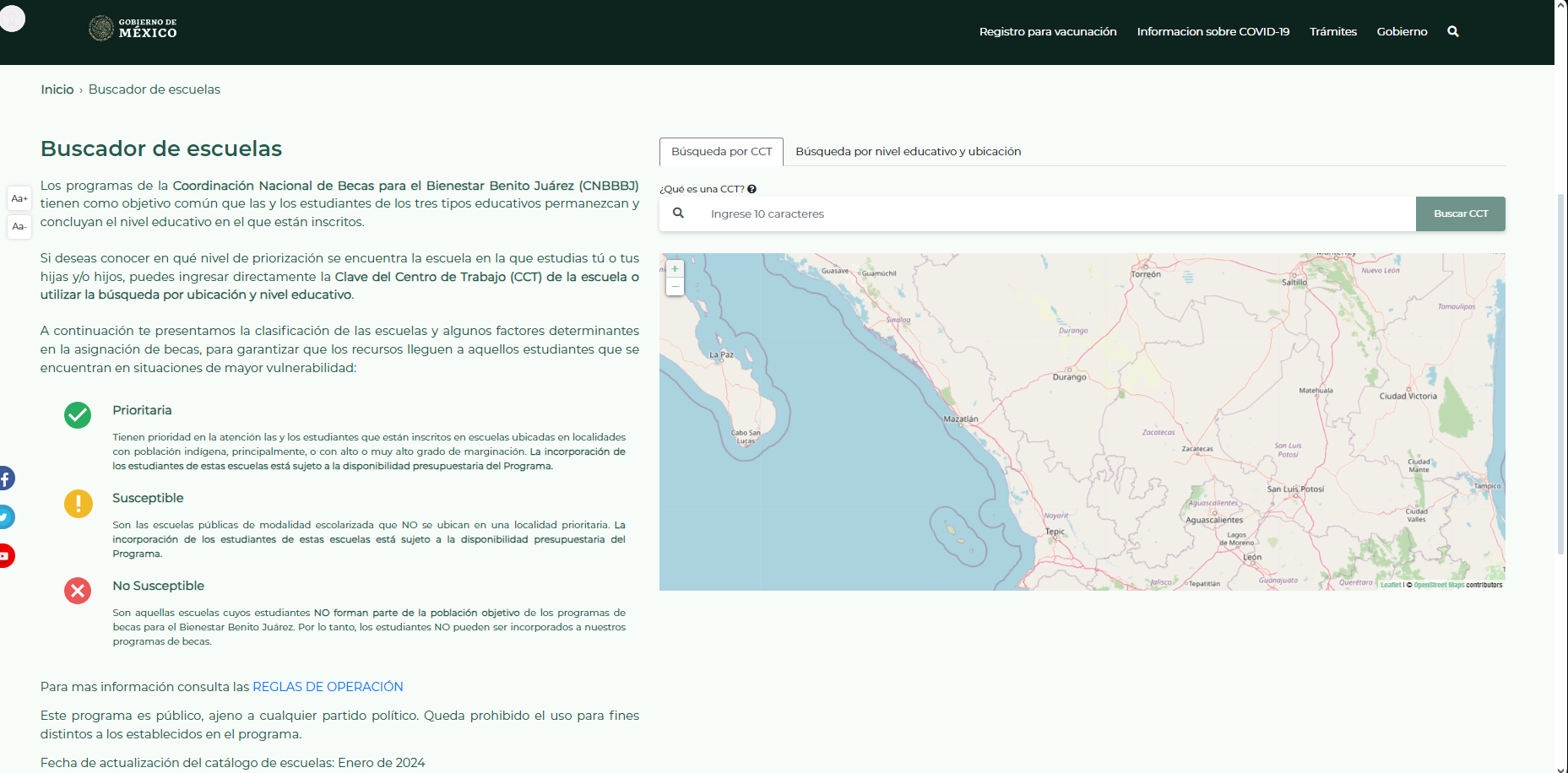1568x773 pixels.
Task: Zoom out on the map with minus button
Action: click(675, 287)
